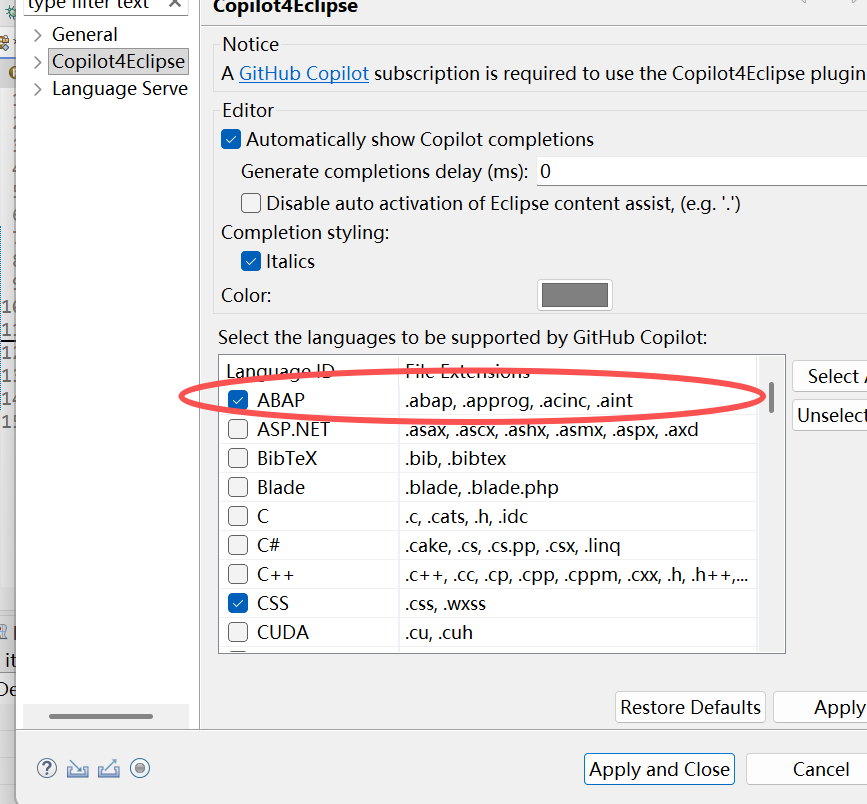867x804 pixels.
Task: Open the completion Color swatch picker
Action: click(x=574, y=295)
